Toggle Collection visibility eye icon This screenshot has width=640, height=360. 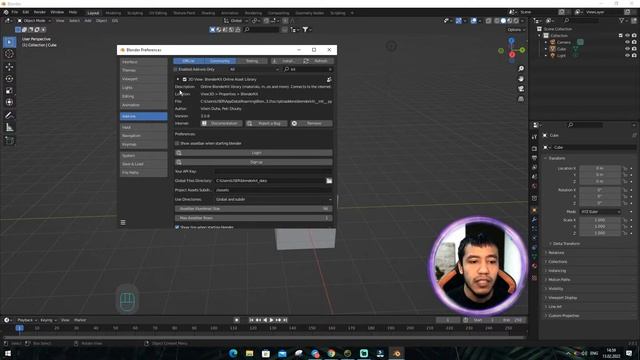pyautogui.click(x=627, y=36)
